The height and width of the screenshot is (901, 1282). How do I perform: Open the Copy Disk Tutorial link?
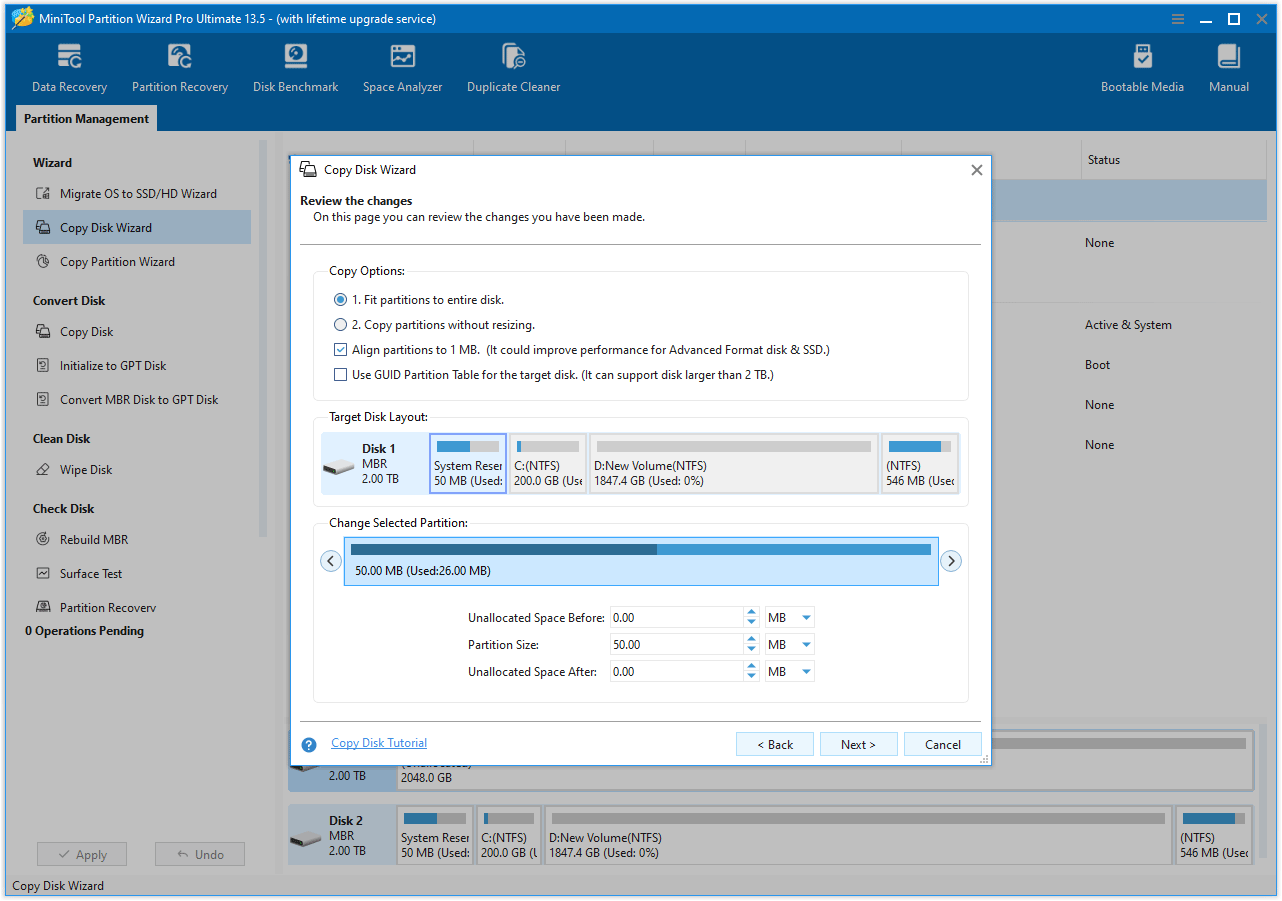click(378, 742)
